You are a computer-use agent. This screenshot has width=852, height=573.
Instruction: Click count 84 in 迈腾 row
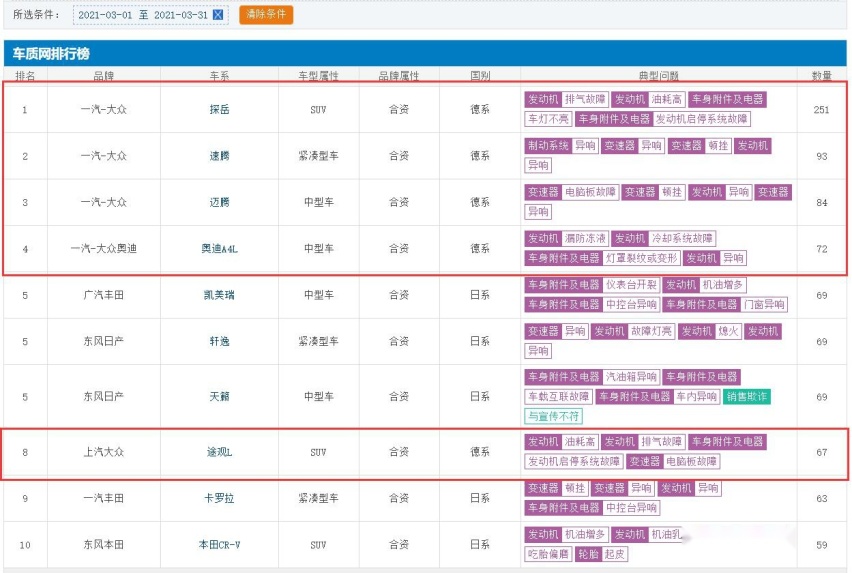[x=821, y=203]
